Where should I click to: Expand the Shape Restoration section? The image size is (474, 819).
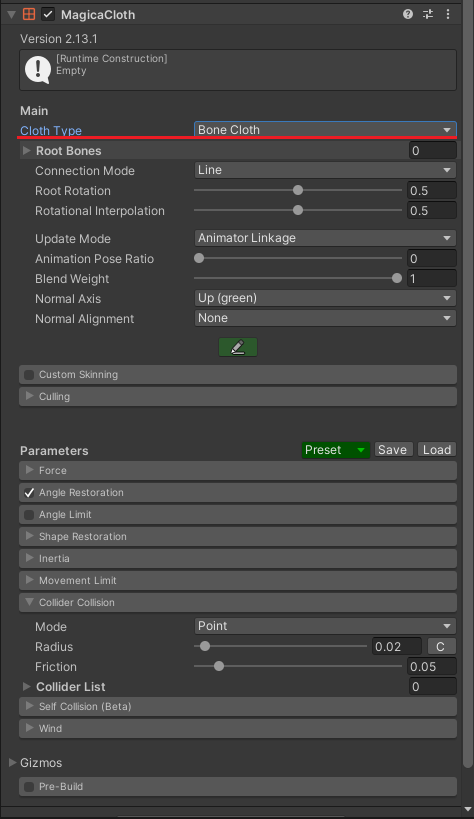[30, 536]
